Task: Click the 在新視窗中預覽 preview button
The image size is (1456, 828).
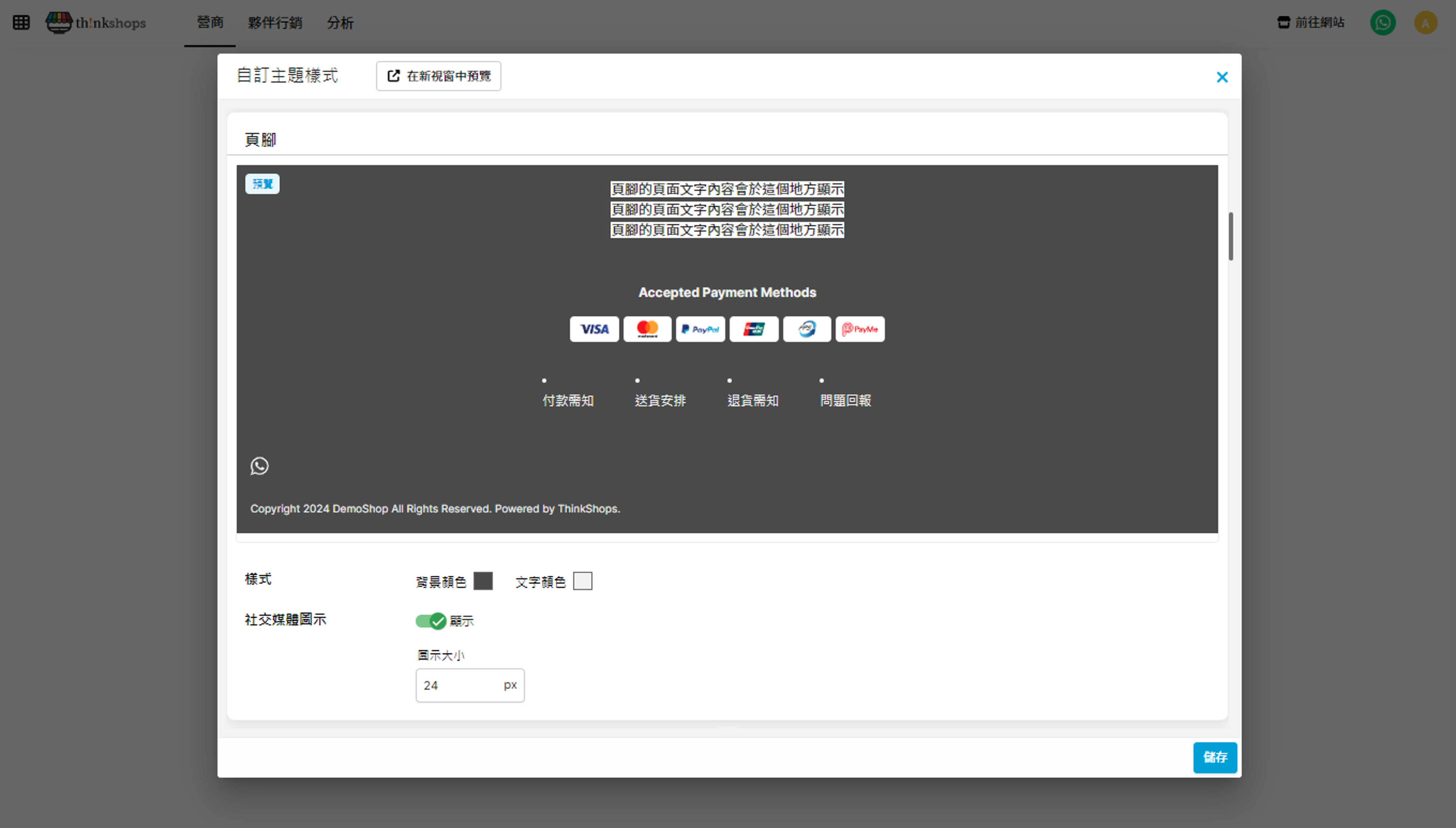Action: coord(438,76)
